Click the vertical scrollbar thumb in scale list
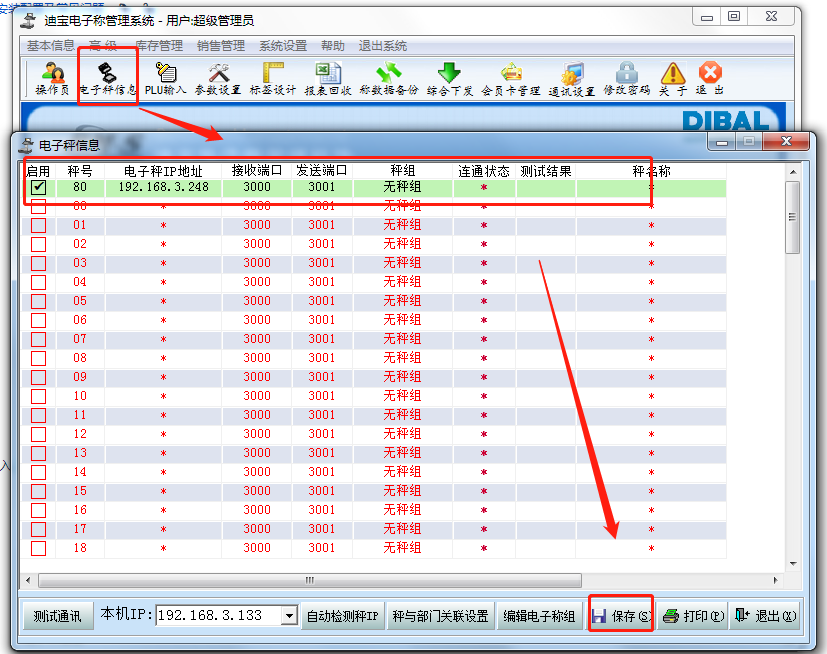The width and height of the screenshot is (827, 654). [x=792, y=217]
